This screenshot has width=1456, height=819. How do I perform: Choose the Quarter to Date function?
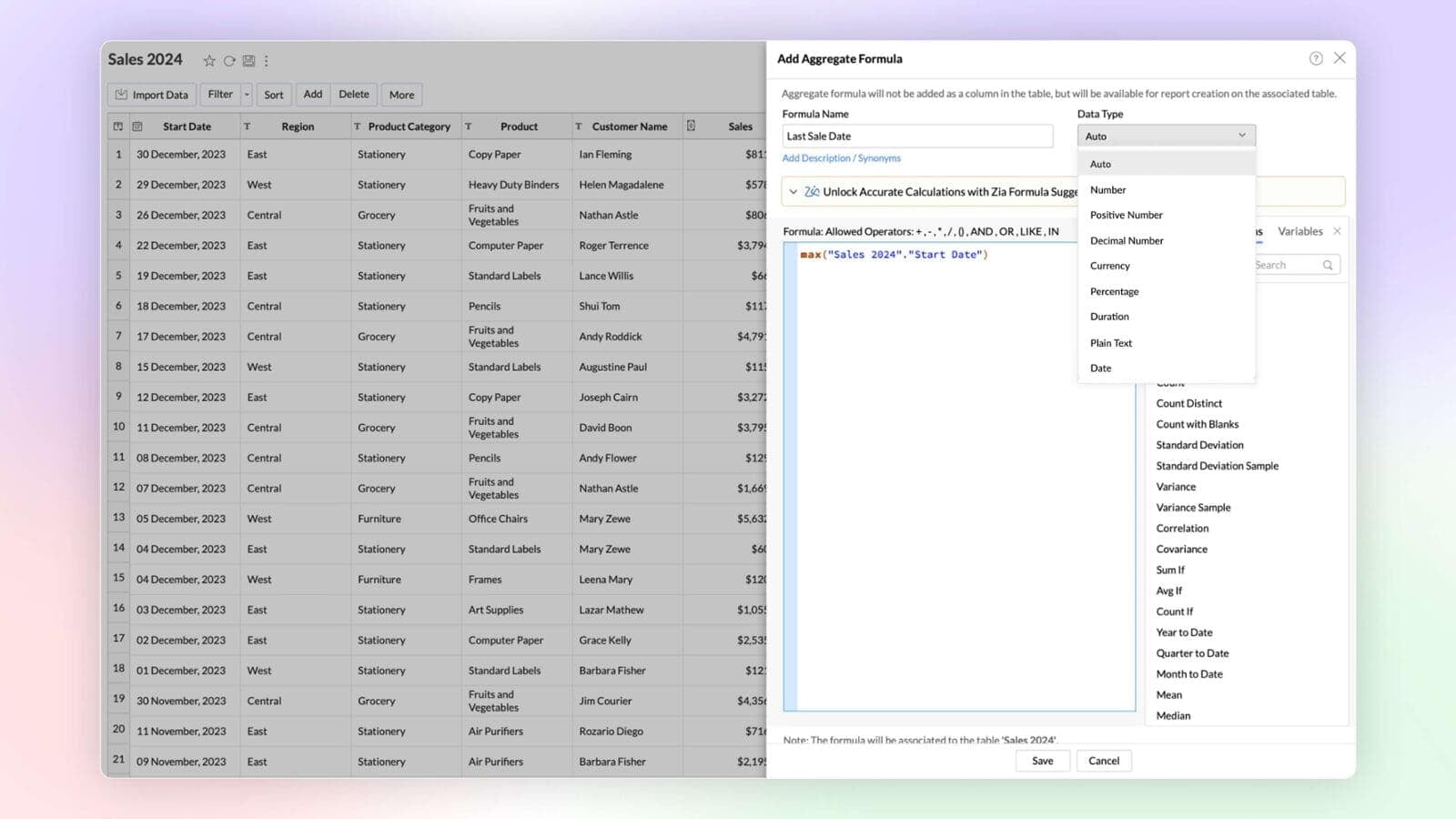[1192, 654]
